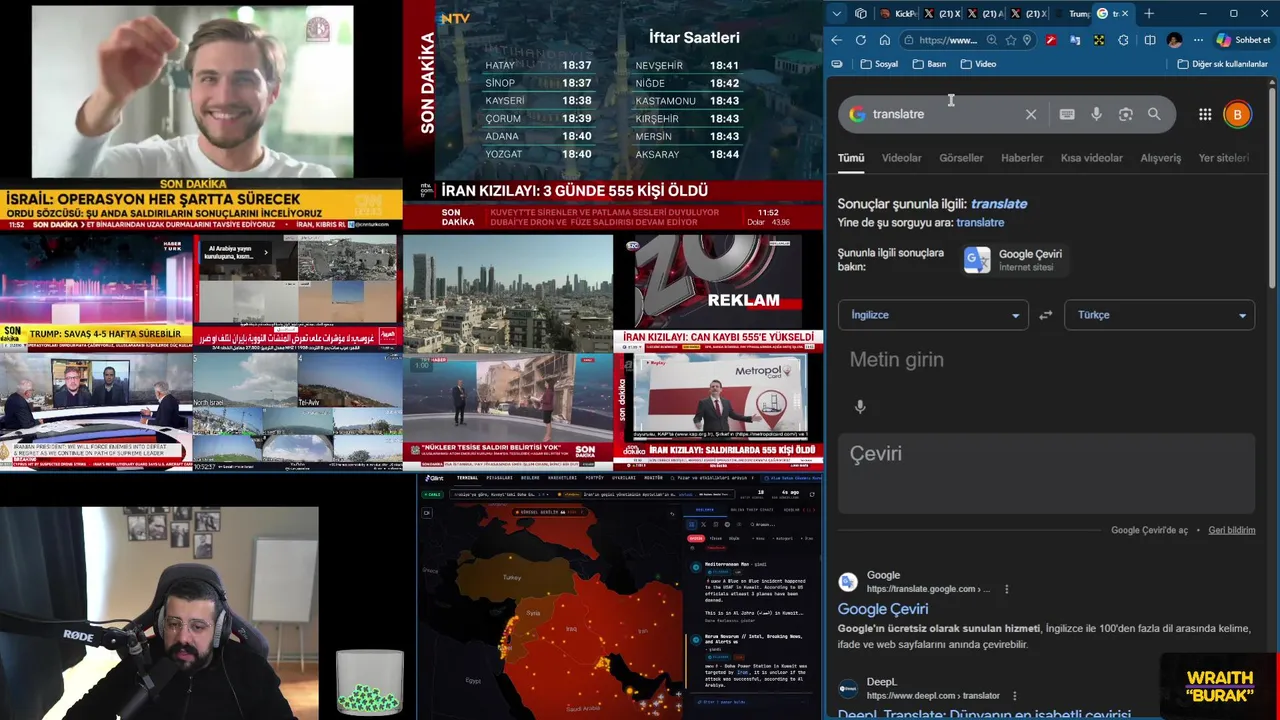Start voice search with the microphone
1280x720 pixels.
pyautogui.click(x=1096, y=114)
